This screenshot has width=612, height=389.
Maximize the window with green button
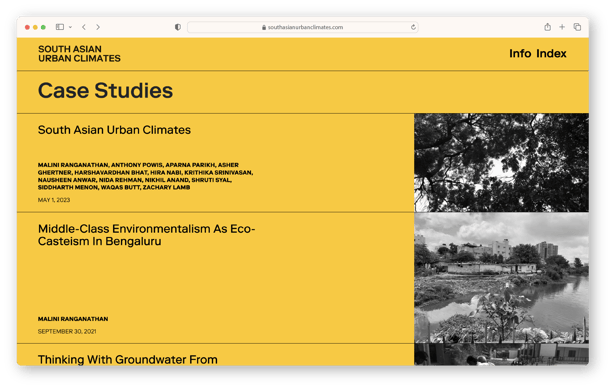43,27
